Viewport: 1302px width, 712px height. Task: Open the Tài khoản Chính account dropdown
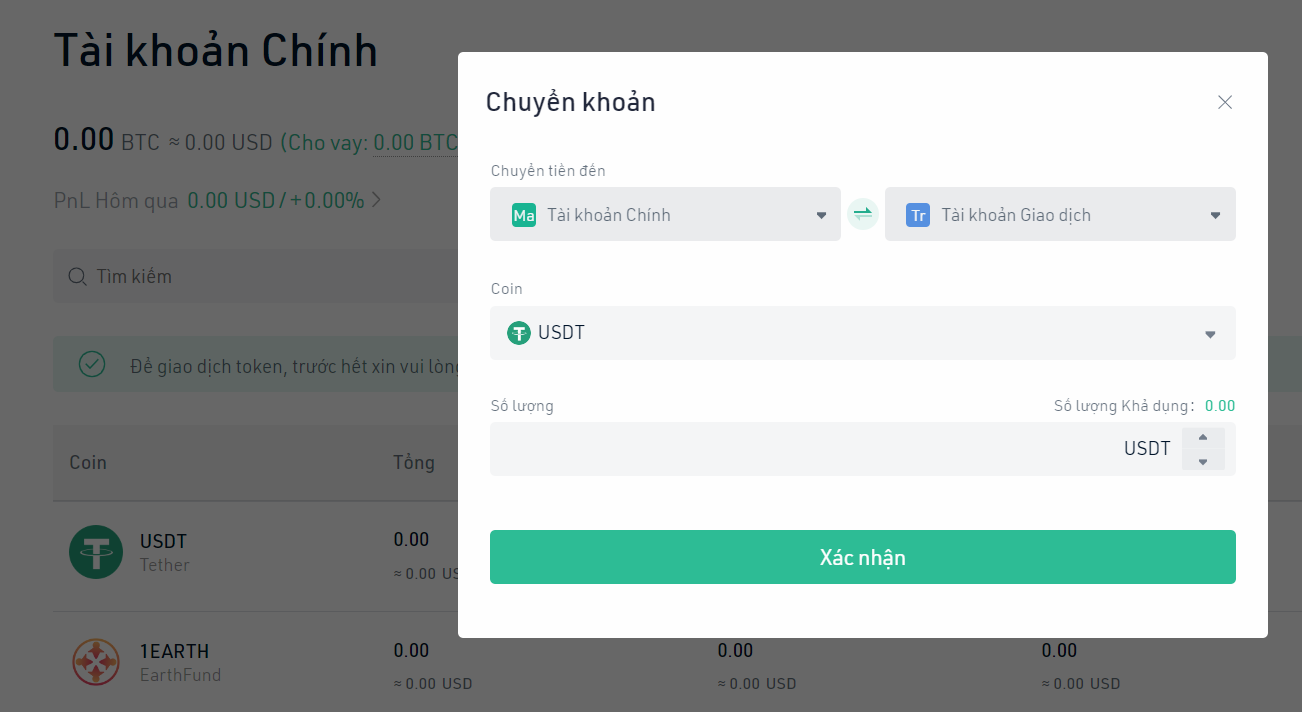[x=665, y=214]
